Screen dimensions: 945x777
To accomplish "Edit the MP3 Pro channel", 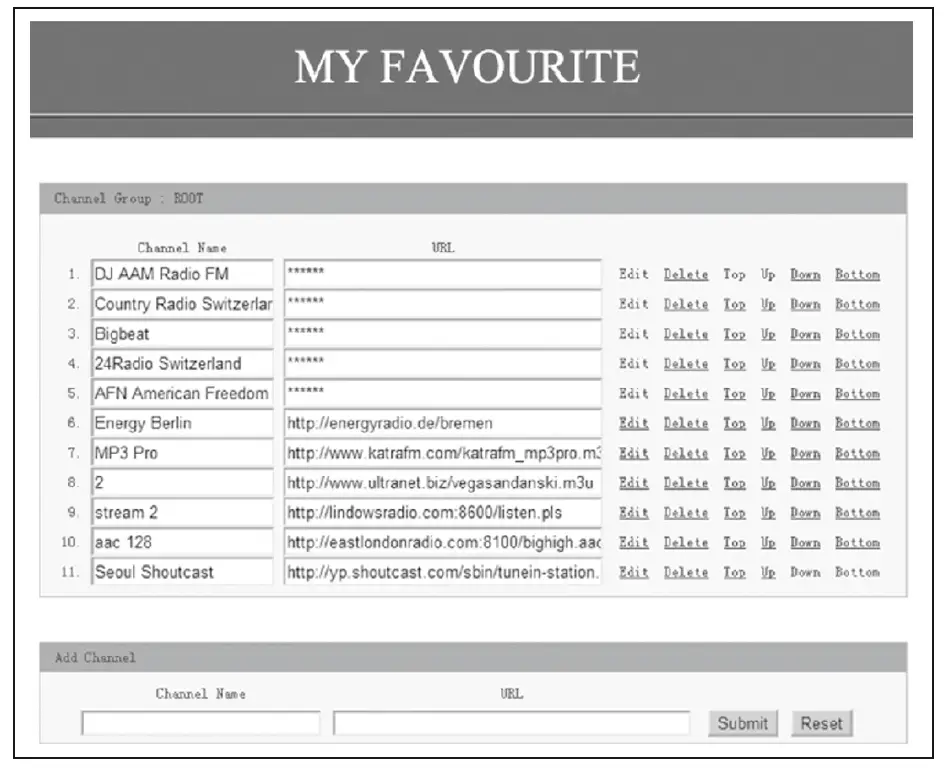I will tap(633, 453).
